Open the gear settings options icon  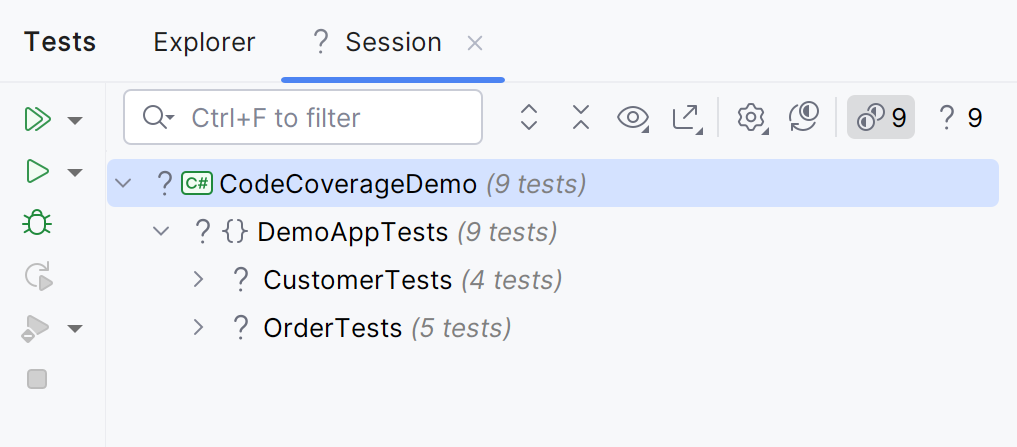tap(751, 118)
